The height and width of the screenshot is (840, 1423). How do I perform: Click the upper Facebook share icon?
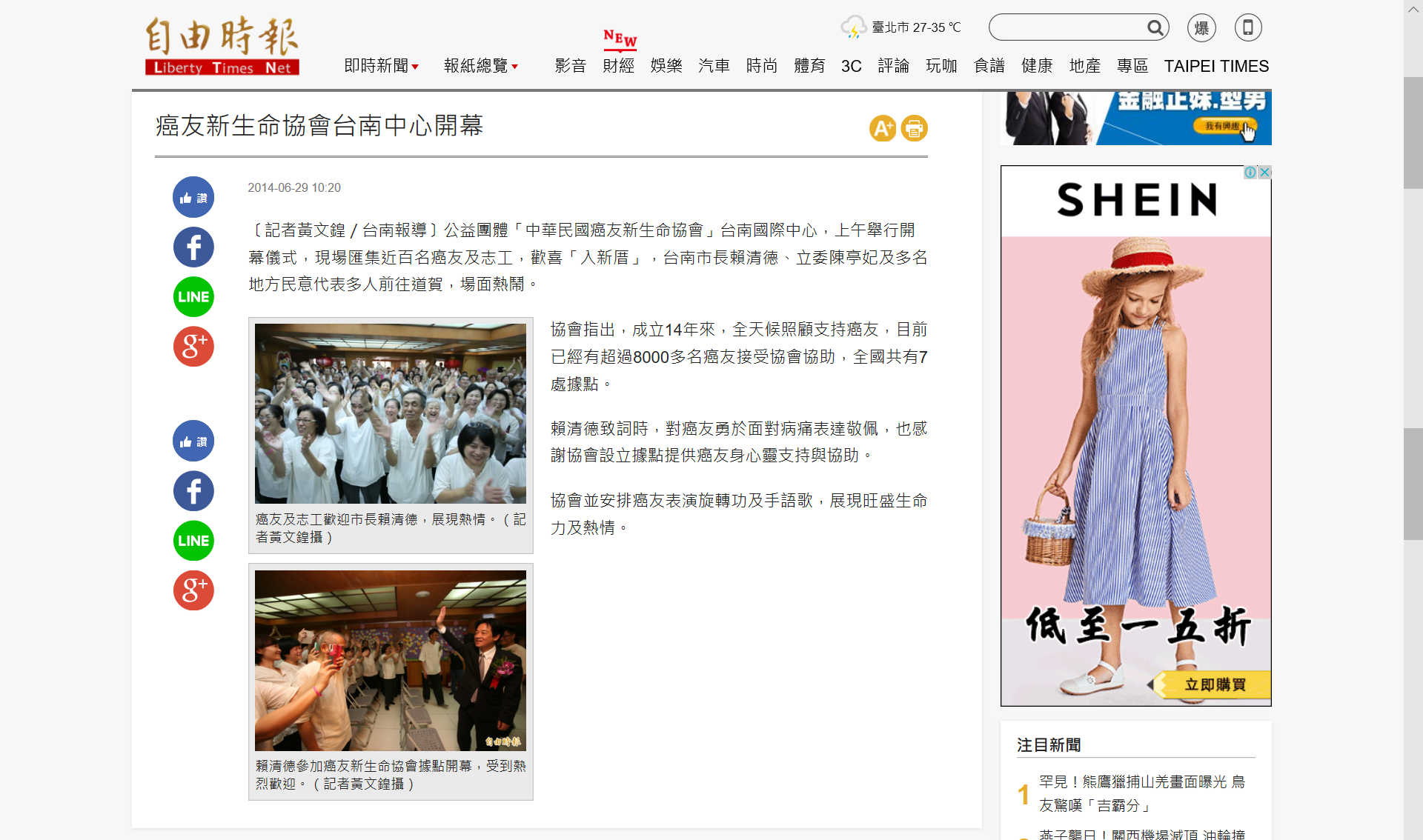click(x=193, y=247)
